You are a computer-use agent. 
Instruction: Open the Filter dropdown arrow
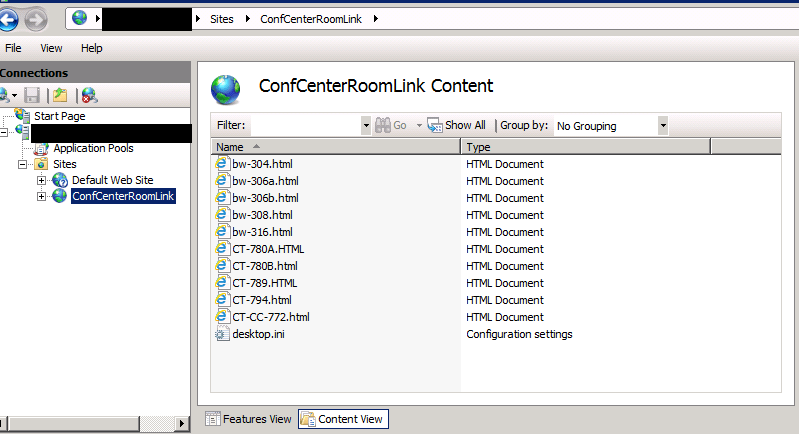coord(366,125)
